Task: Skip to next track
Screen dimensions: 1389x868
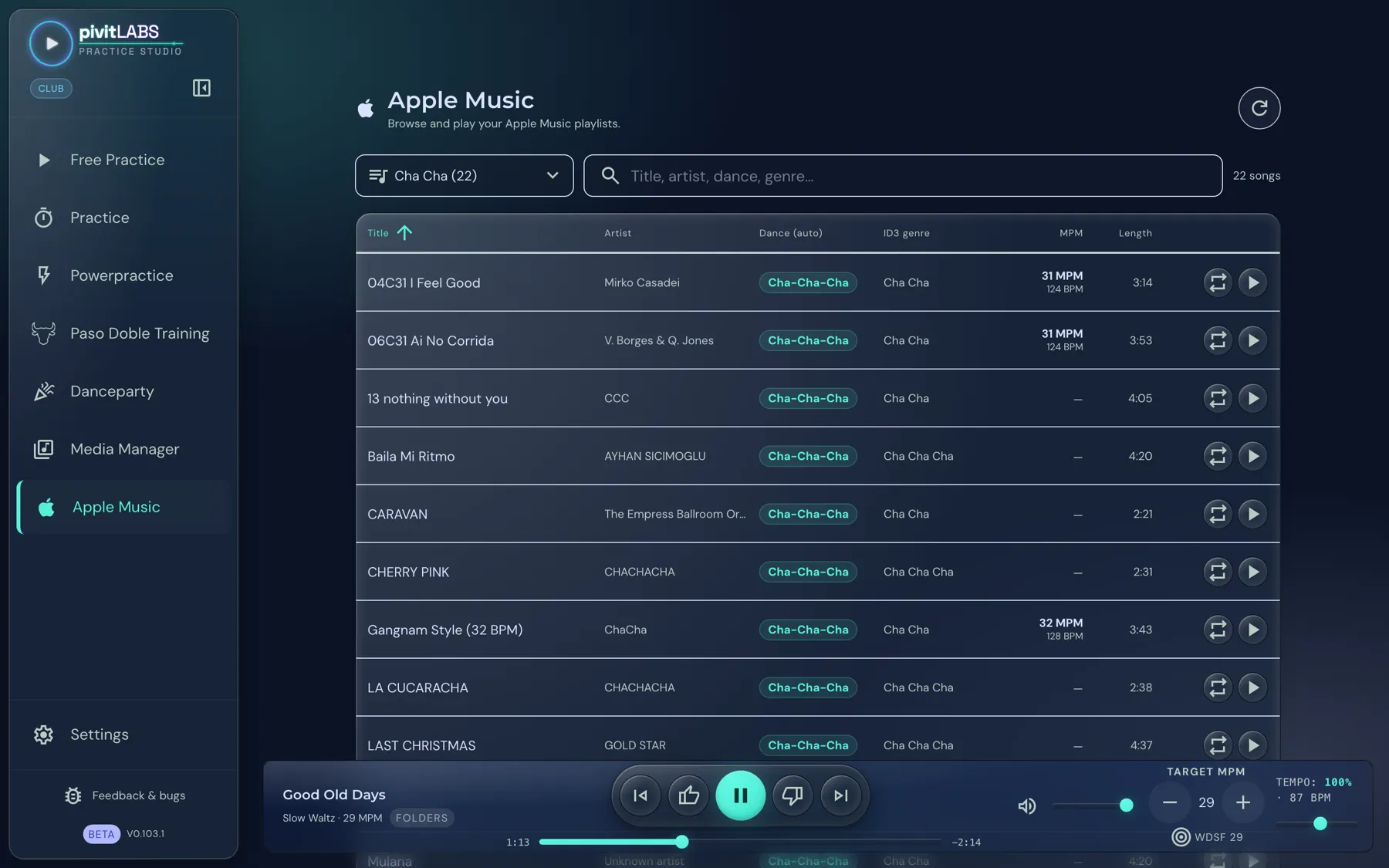Action: 840,795
